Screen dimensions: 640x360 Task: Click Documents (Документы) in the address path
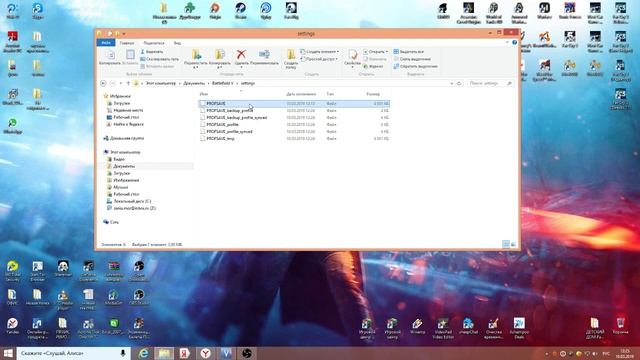[194, 83]
